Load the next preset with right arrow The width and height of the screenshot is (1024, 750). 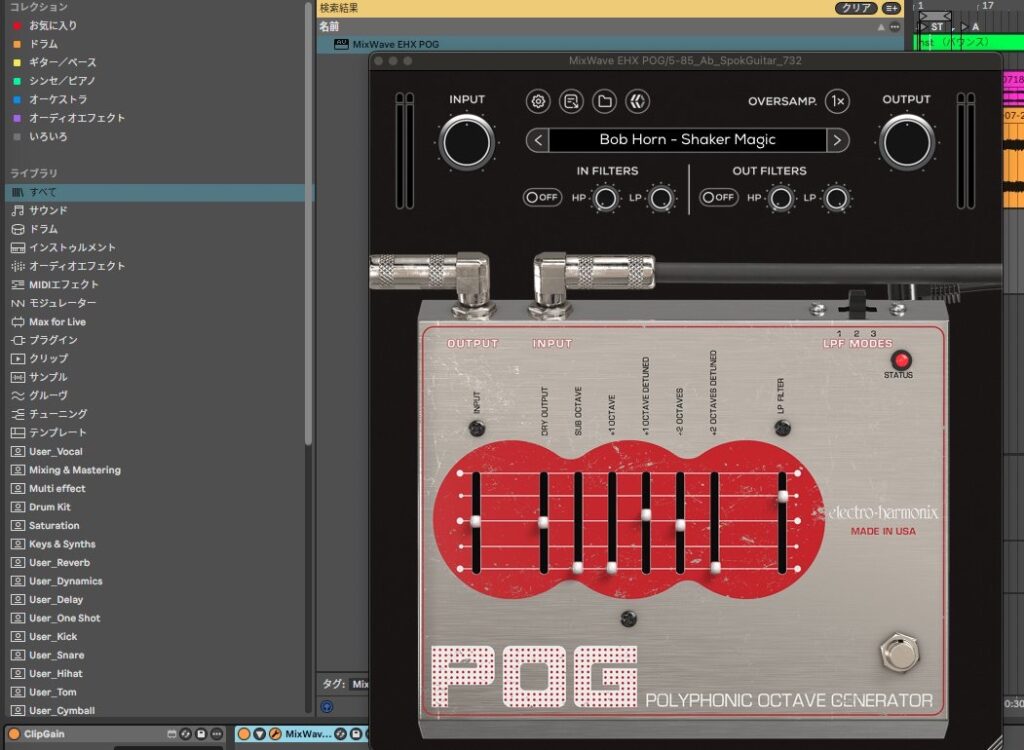[x=837, y=140]
